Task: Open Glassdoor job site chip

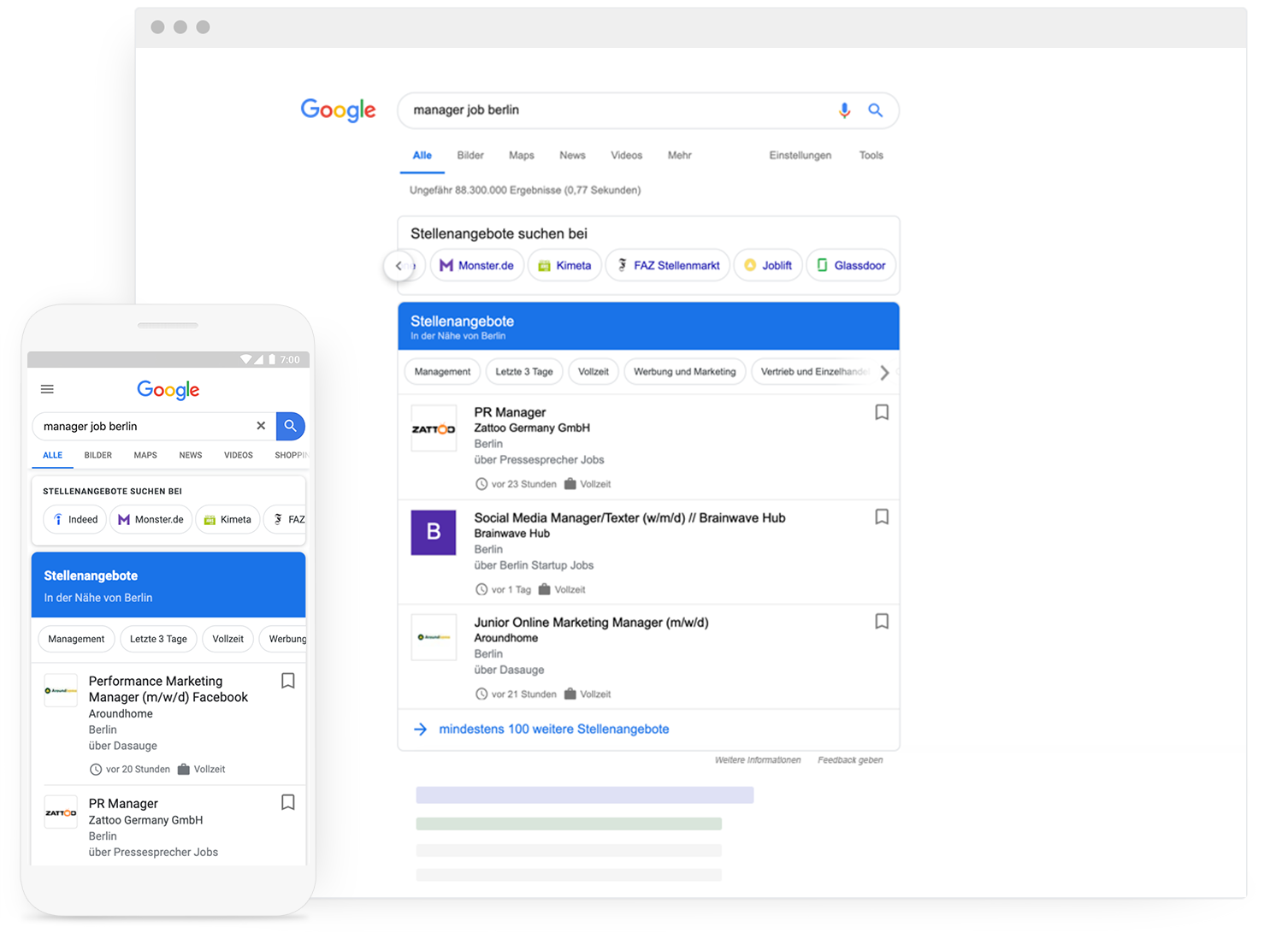Action: (851, 265)
